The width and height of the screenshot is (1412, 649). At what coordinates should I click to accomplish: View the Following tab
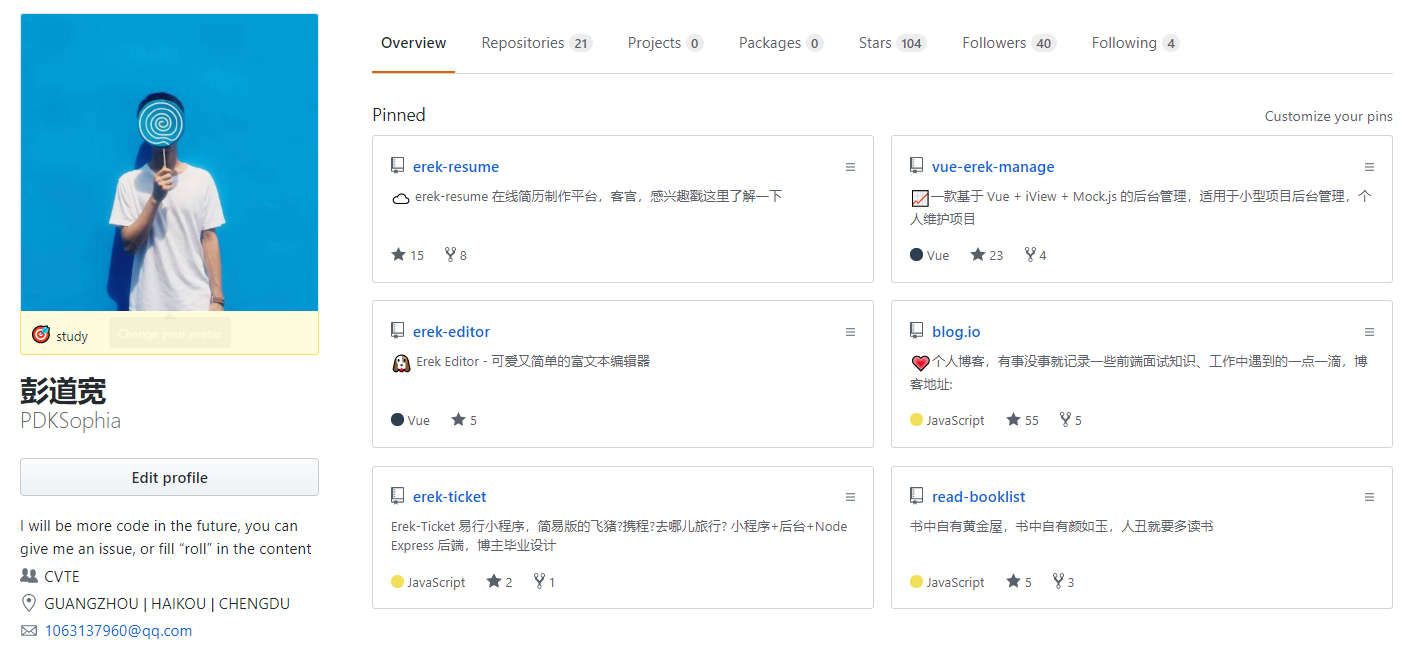pyautogui.click(x=1135, y=43)
